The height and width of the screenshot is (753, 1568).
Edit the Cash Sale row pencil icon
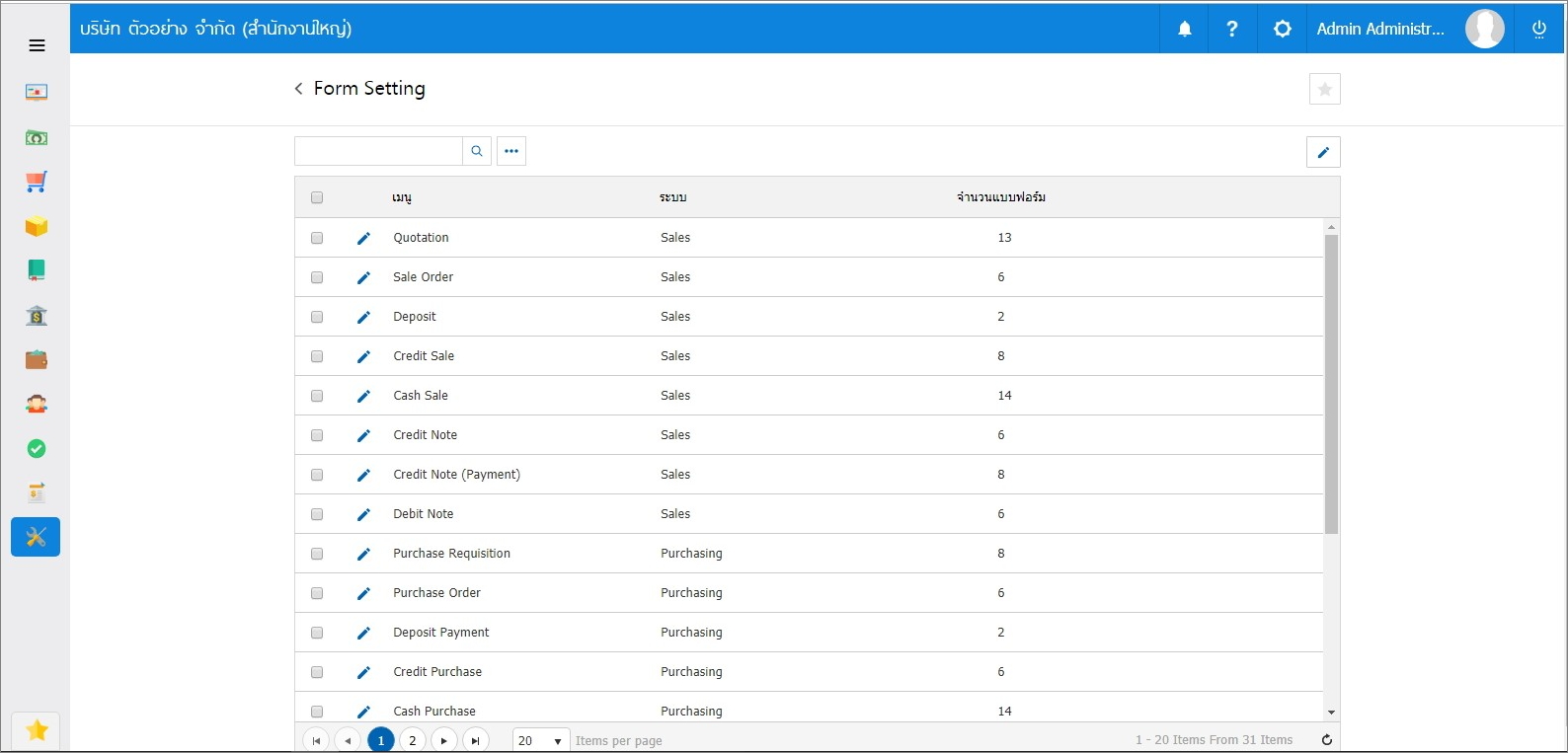(x=363, y=396)
